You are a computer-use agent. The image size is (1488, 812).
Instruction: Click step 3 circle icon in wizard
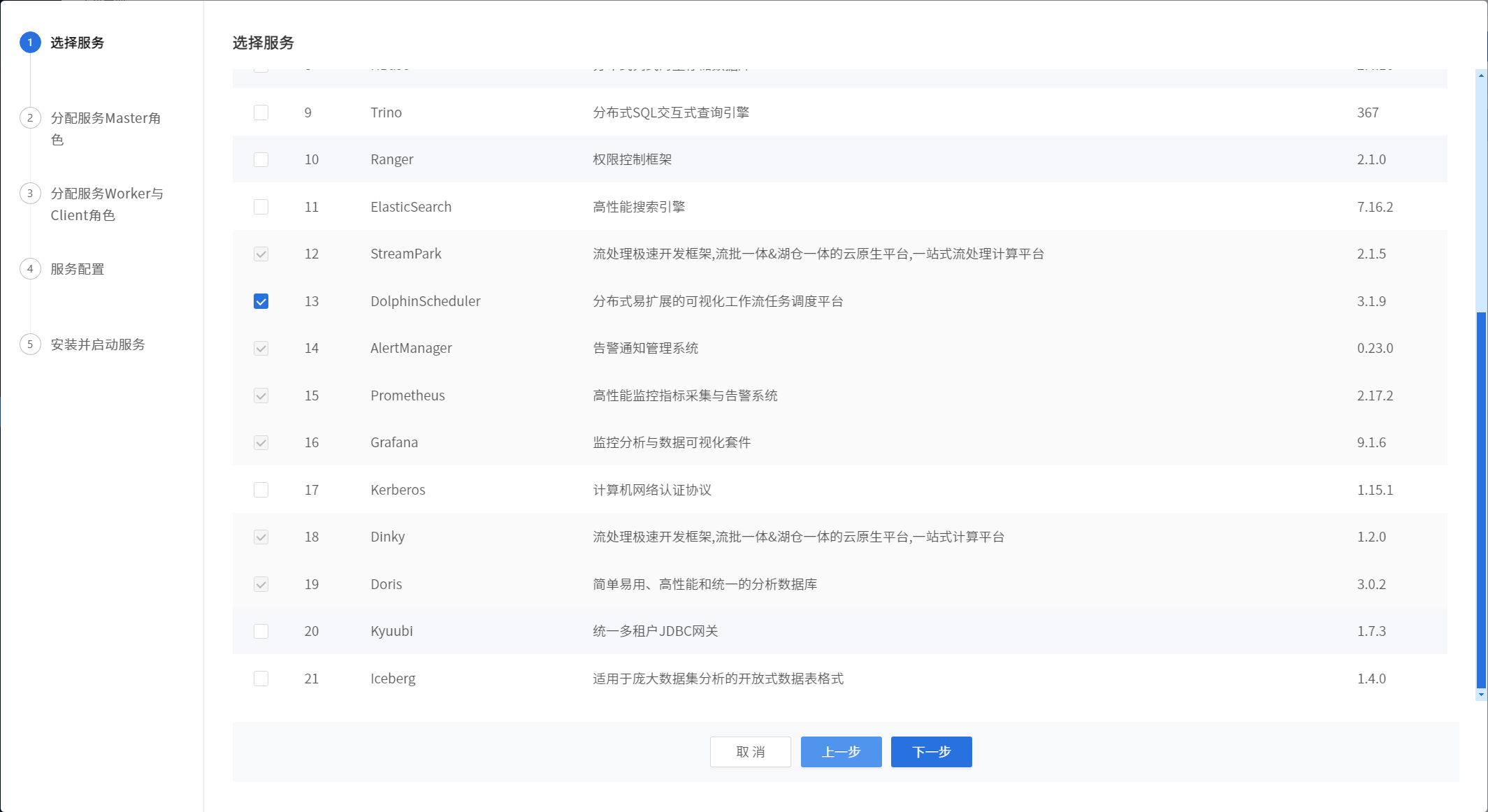(x=30, y=194)
